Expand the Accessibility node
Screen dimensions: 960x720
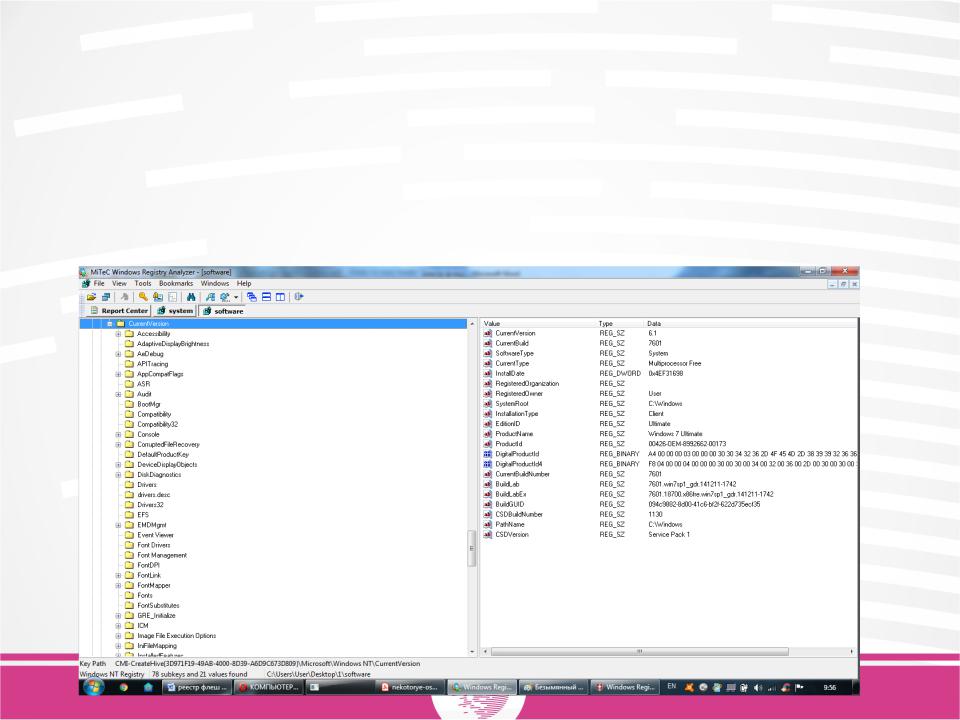click(118, 334)
